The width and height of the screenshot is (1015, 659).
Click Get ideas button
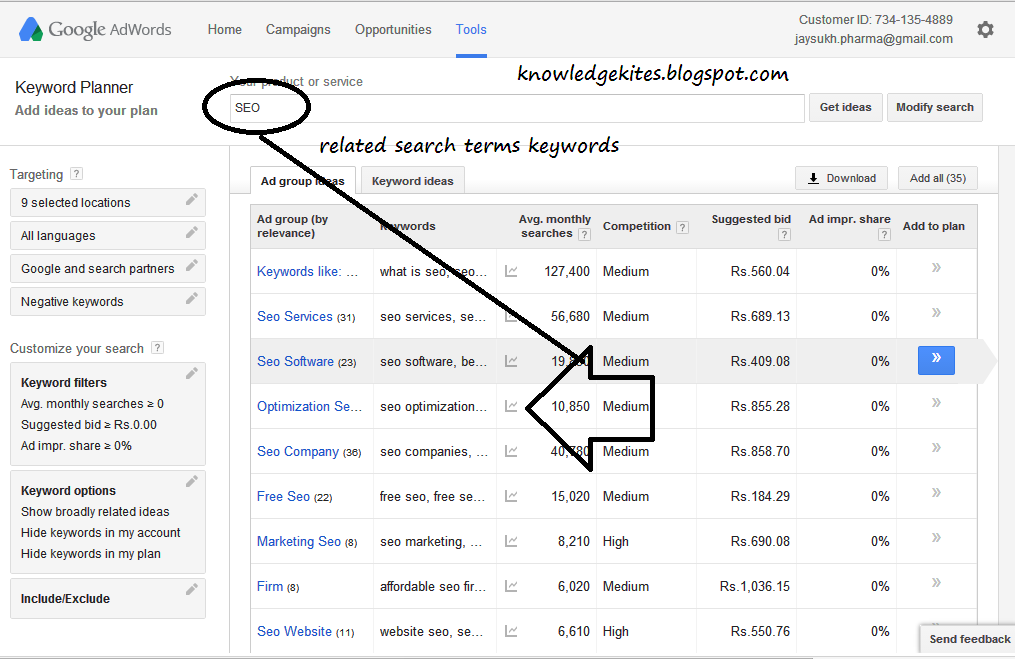tap(845, 107)
